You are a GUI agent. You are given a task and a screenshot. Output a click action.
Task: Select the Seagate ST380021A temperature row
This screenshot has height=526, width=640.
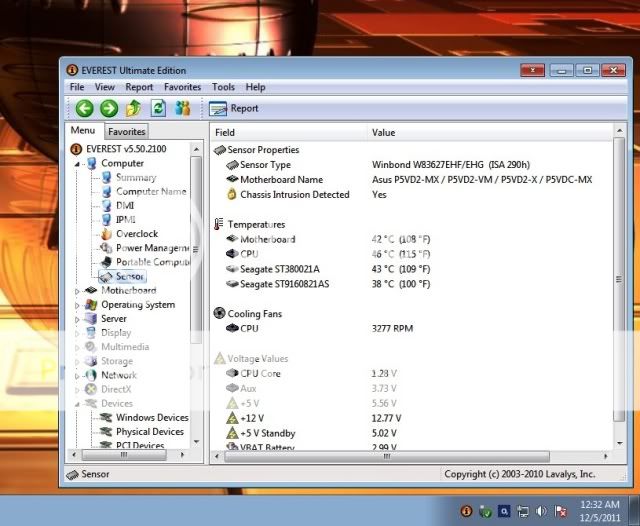412,269
